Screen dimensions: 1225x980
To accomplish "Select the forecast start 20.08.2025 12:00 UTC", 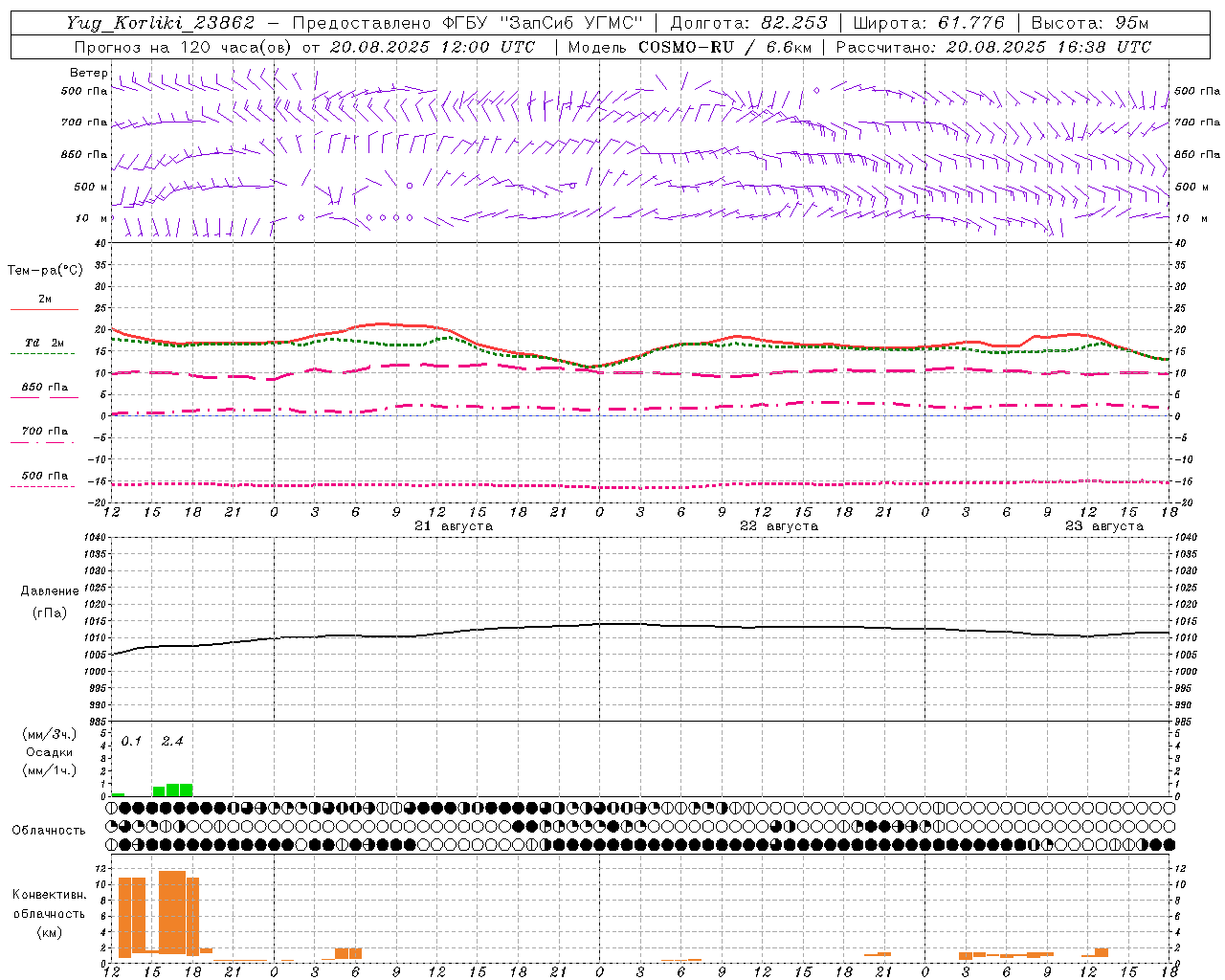I will (x=433, y=47).
